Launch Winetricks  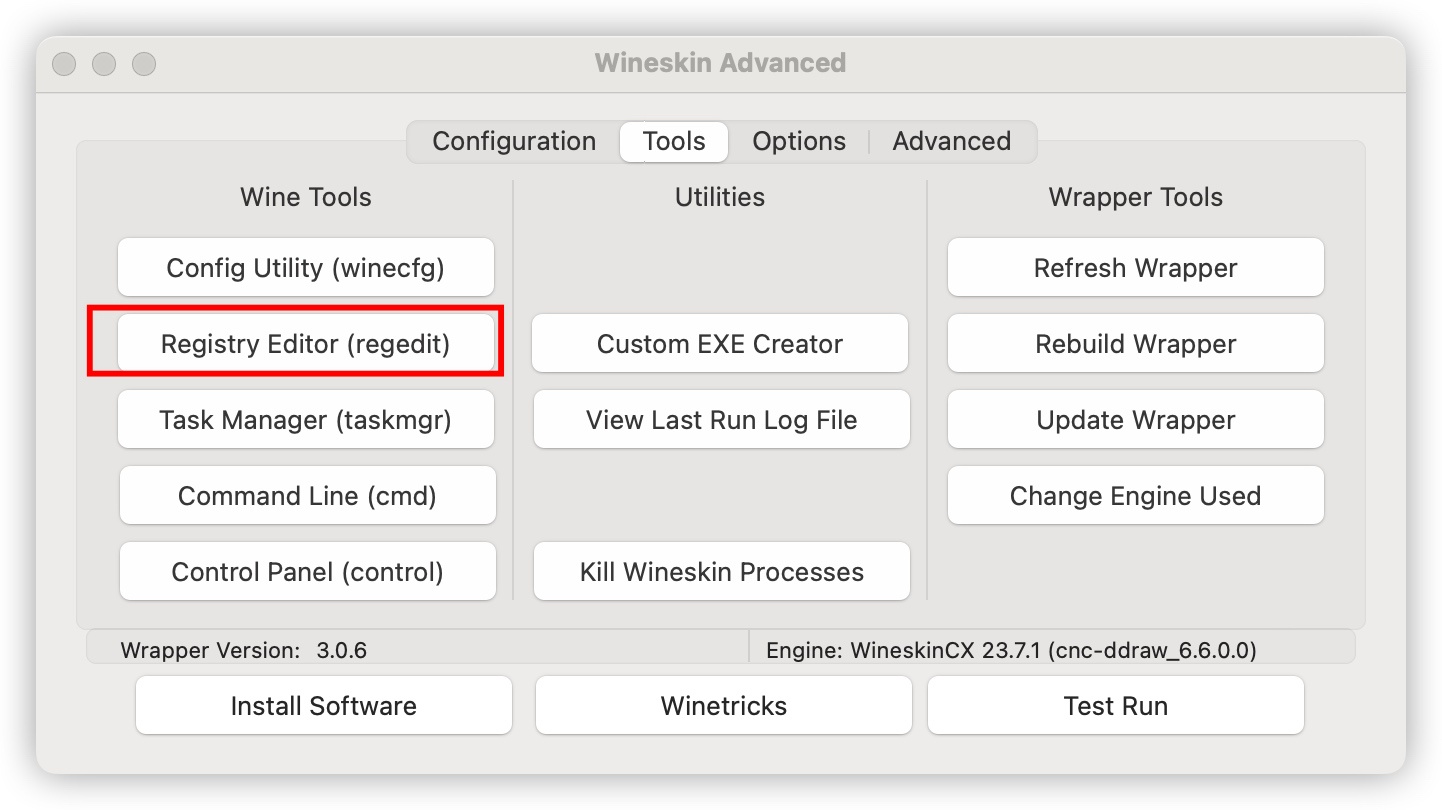pyautogui.click(x=723, y=705)
